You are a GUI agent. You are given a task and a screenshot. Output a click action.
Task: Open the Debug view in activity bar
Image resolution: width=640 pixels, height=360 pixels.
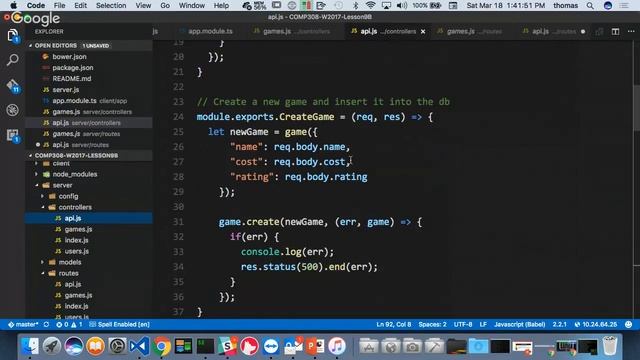coord(13,110)
